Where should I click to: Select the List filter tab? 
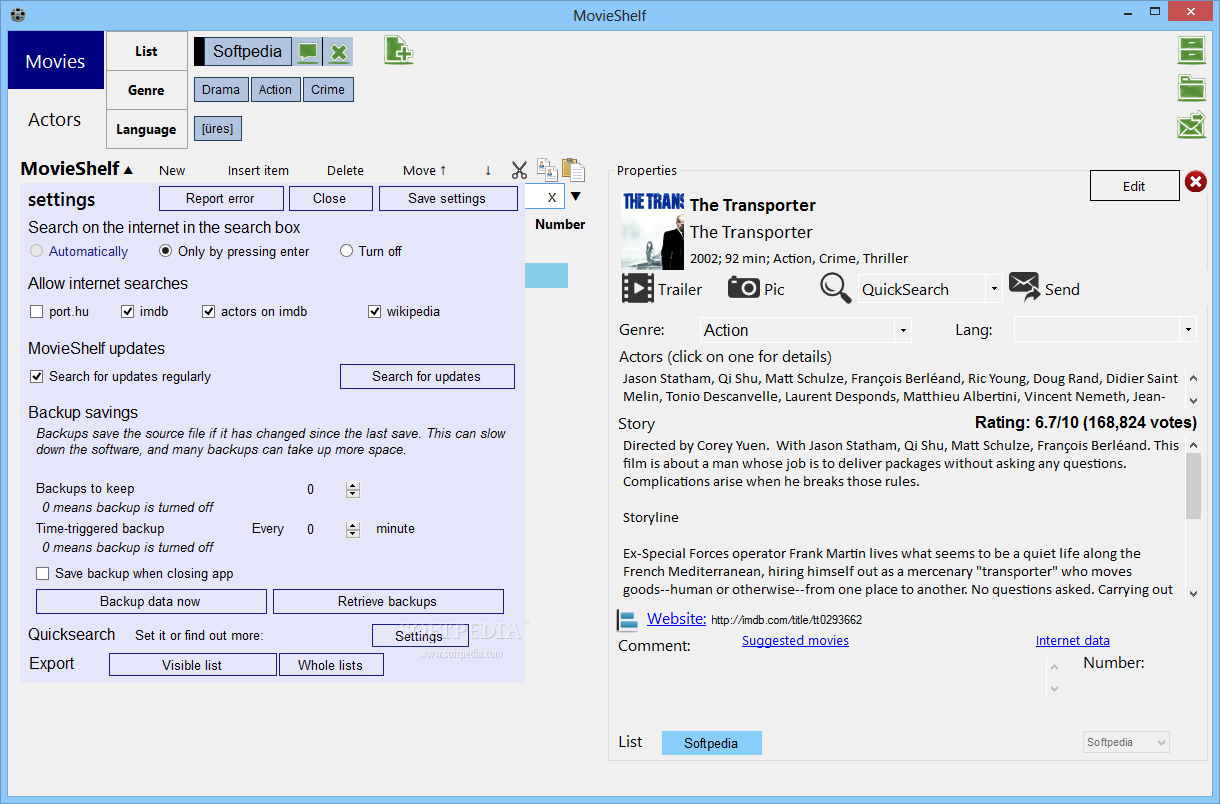(x=146, y=51)
